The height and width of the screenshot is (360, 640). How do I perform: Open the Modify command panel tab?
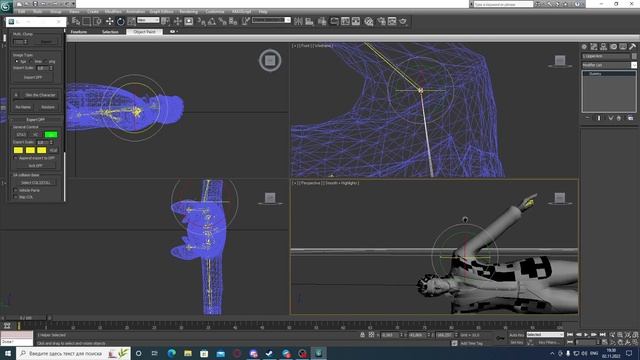(x=594, y=47)
